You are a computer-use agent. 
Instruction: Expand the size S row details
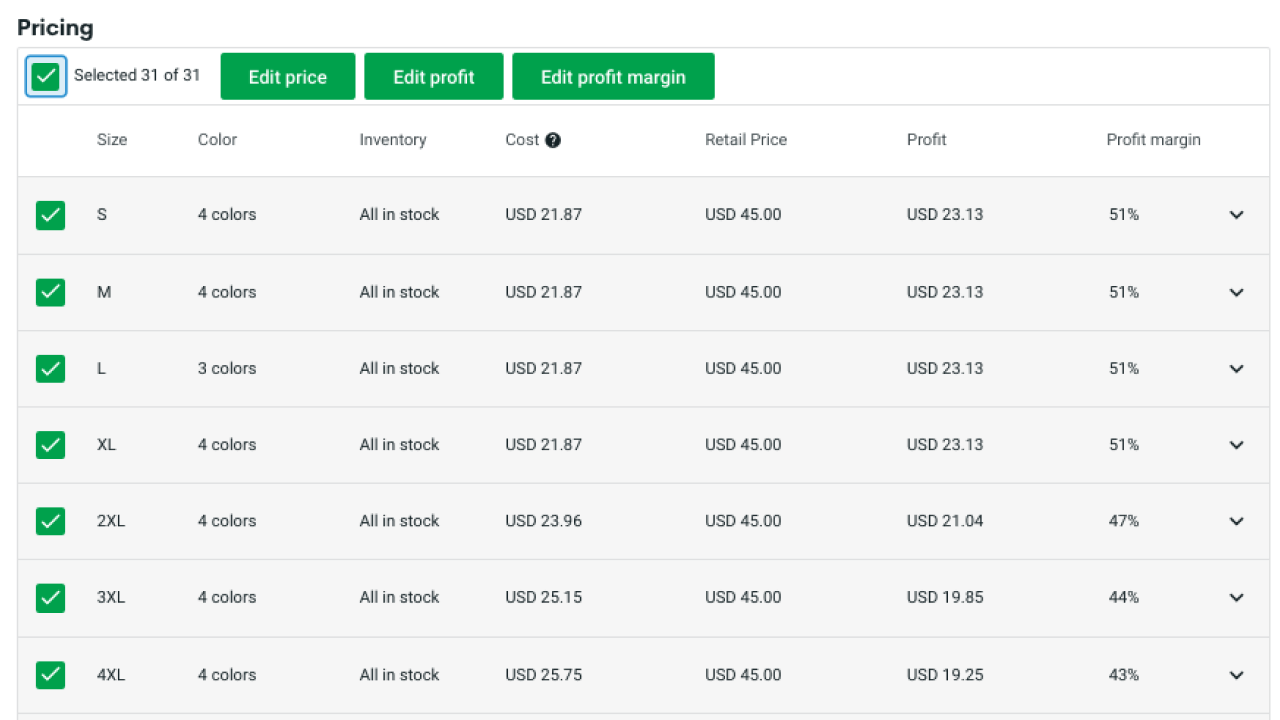point(1236,214)
